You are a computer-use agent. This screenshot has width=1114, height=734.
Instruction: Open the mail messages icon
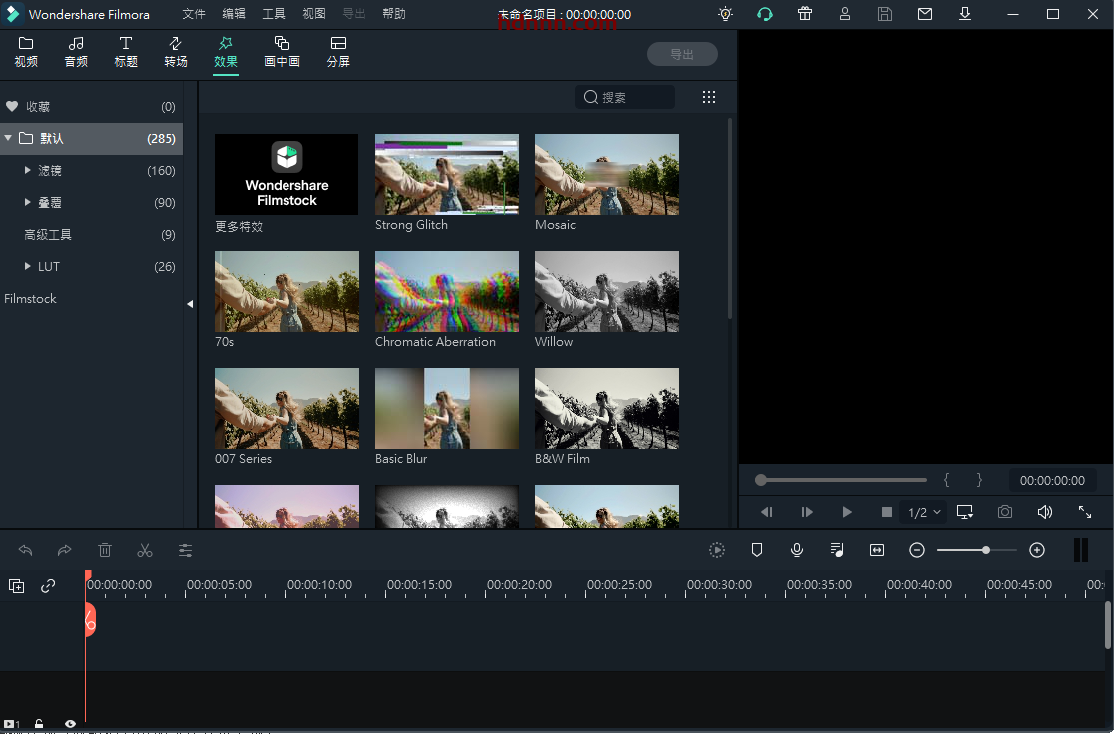[x=925, y=14]
